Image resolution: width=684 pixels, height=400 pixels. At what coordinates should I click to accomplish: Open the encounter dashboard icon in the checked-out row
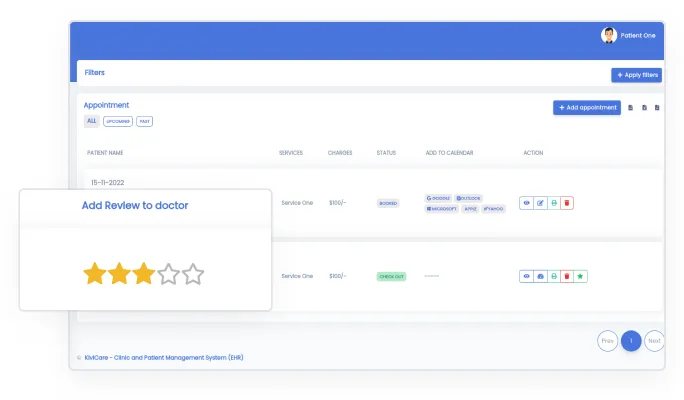tap(540, 276)
